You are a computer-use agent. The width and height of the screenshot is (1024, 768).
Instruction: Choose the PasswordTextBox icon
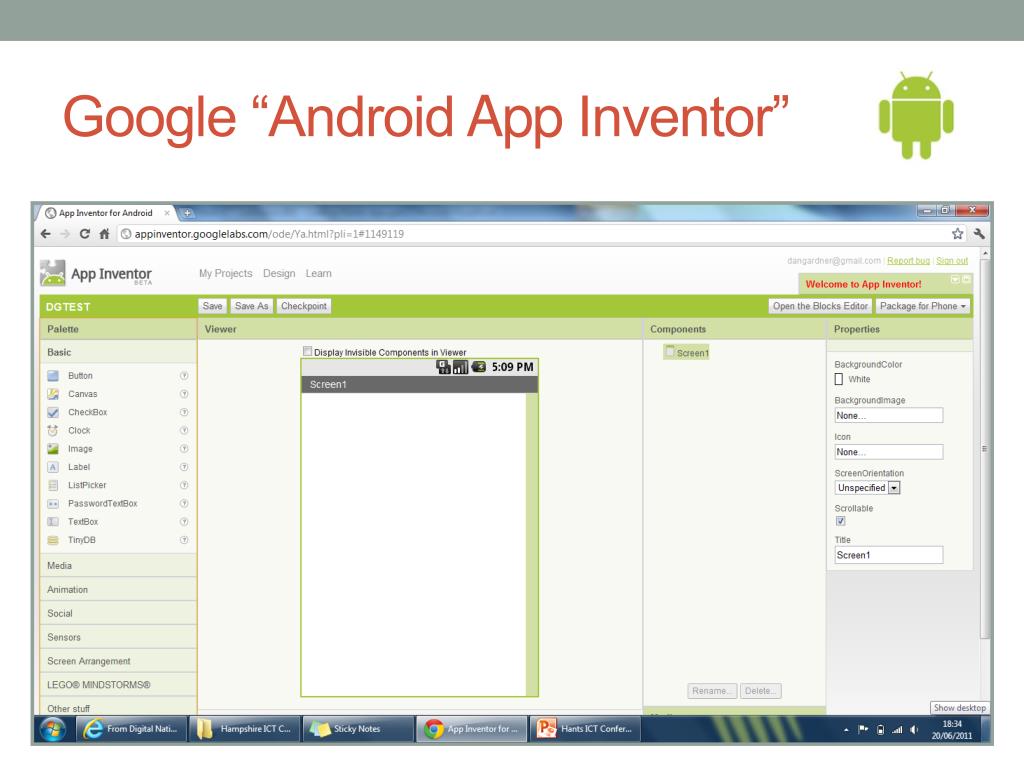[x=53, y=504]
